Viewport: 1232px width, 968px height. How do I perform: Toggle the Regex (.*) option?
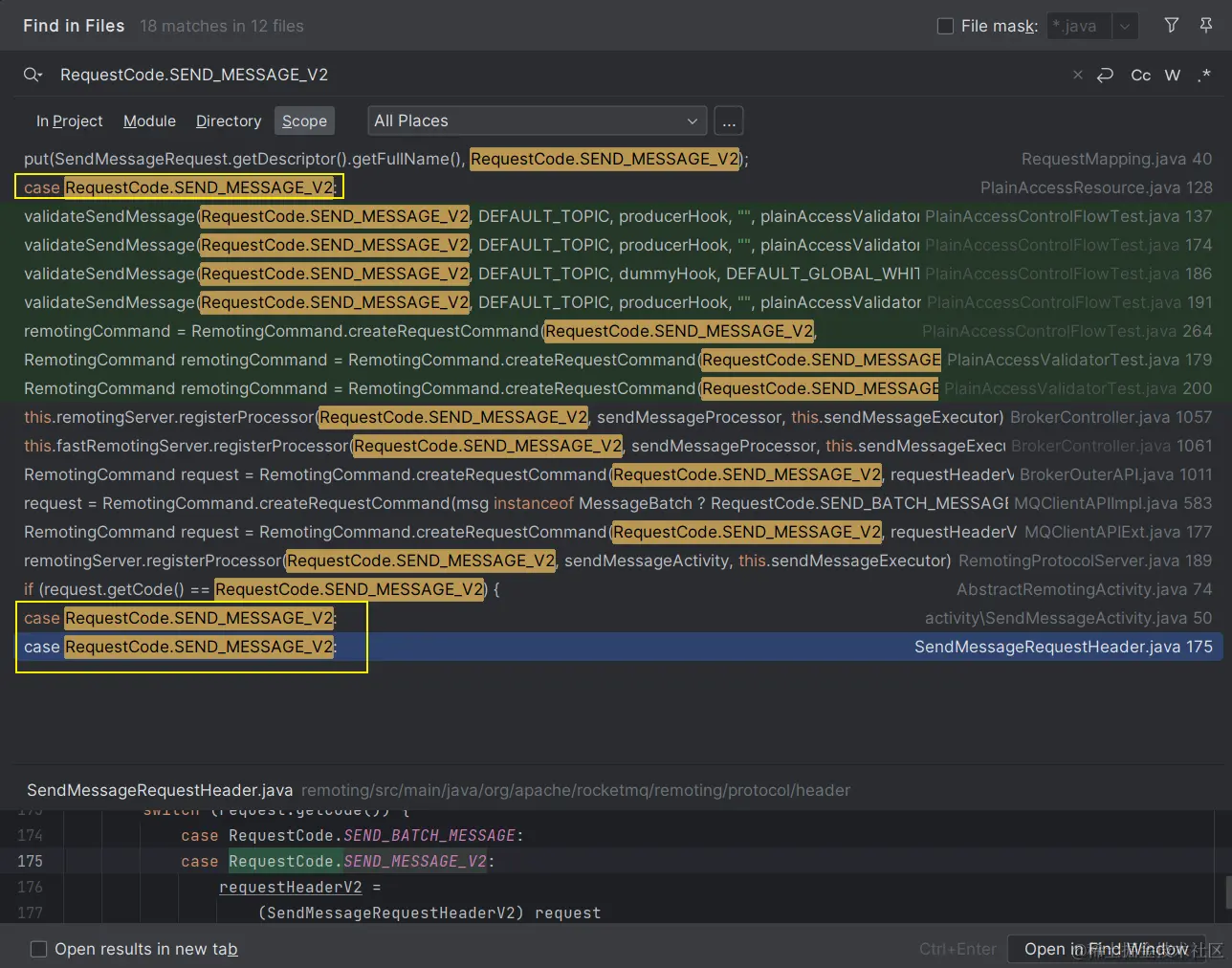pos(1204,75)
